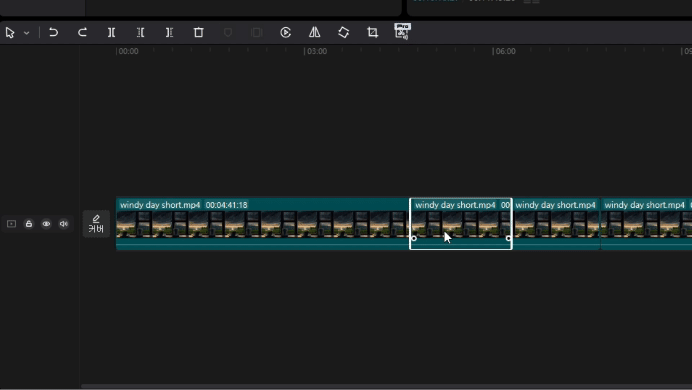Click the 00:00 mark on the time ruler
The width and height of the screenshot is (692, 390).
coord(128,51)
